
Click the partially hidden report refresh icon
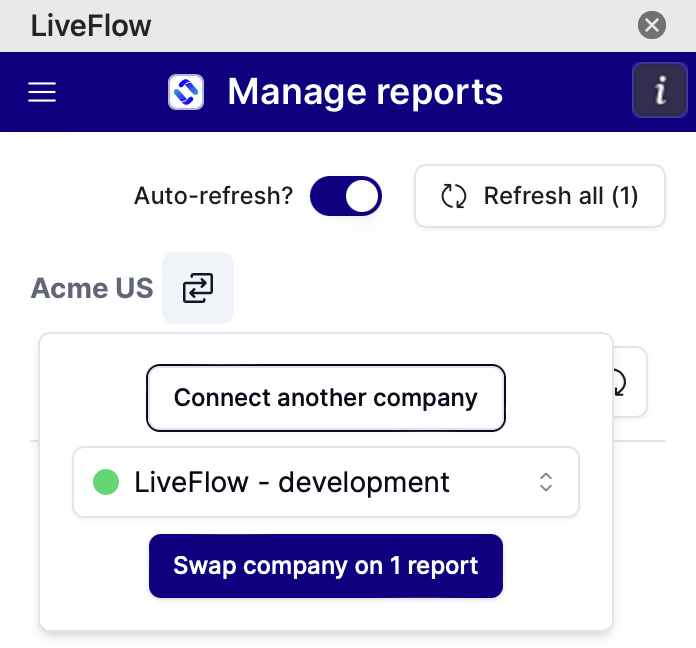(x=621, y=382)
